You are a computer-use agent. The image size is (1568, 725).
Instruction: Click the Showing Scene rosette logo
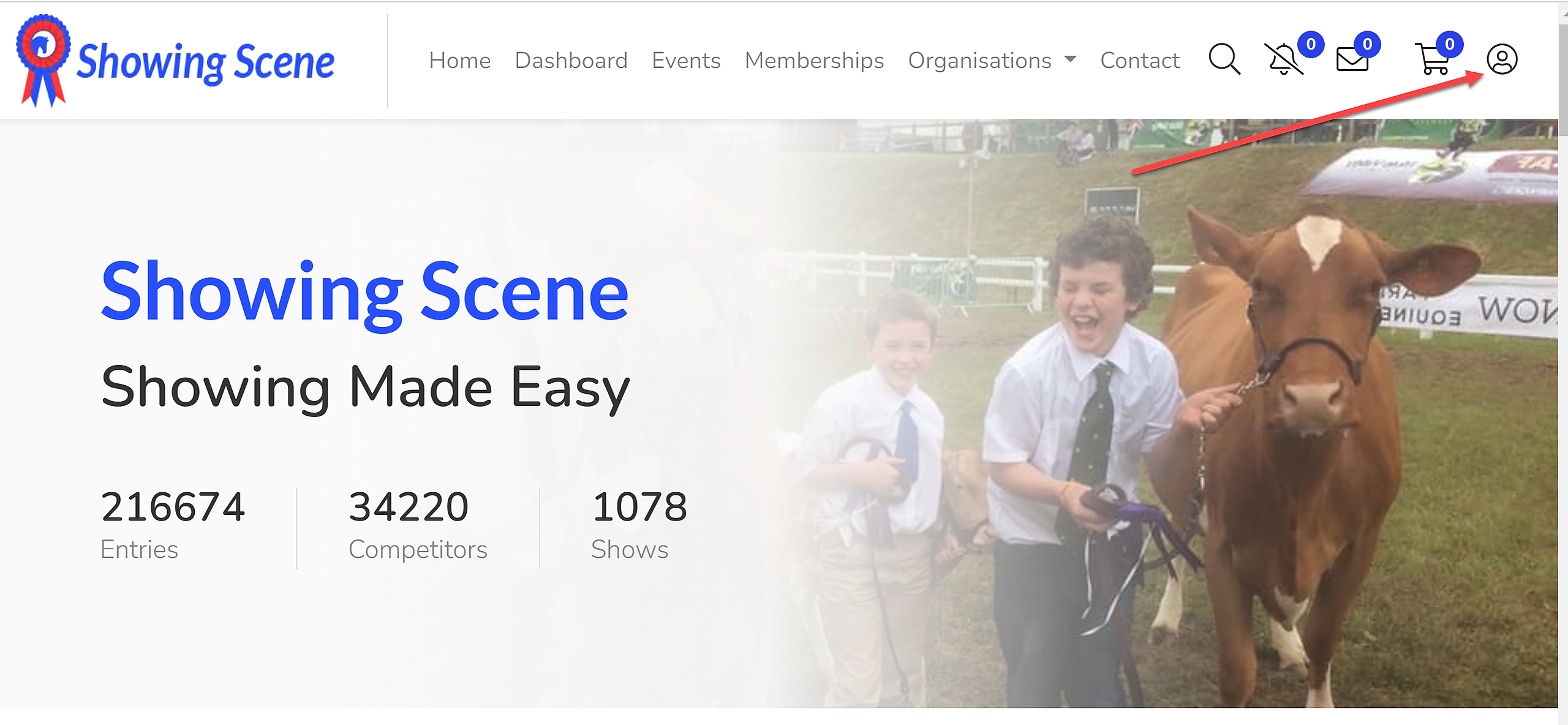(175, 61)
